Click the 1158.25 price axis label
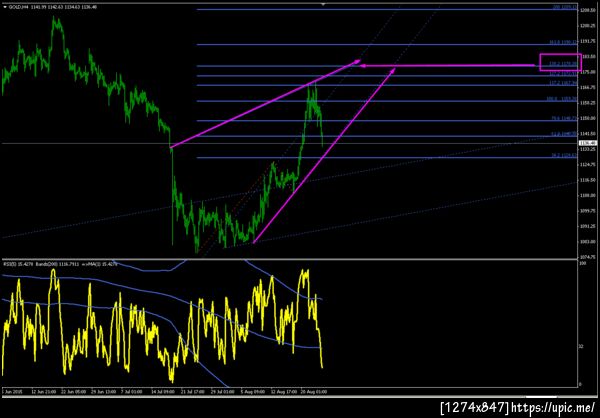The height and width of the screenshot is (418, 600). pos(588,103)
